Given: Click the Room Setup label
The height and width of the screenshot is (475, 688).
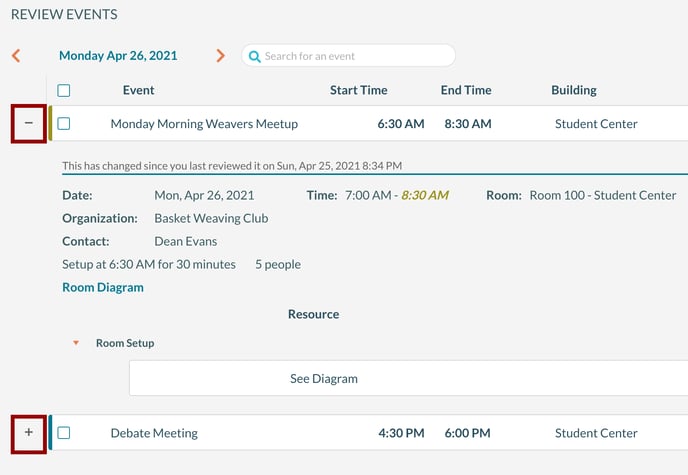Looking at the screenshot, I should point(125,343).
